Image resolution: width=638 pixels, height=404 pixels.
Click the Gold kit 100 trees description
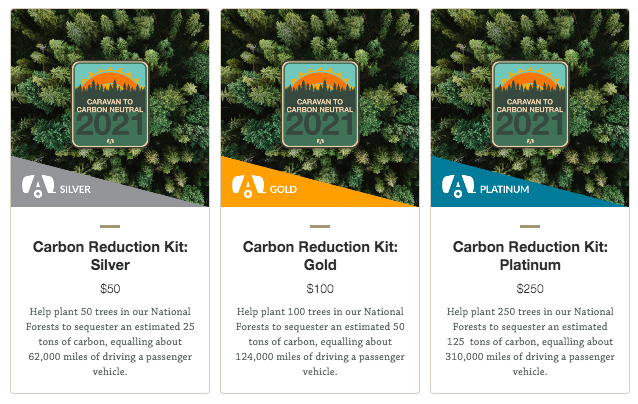point(320,341)
